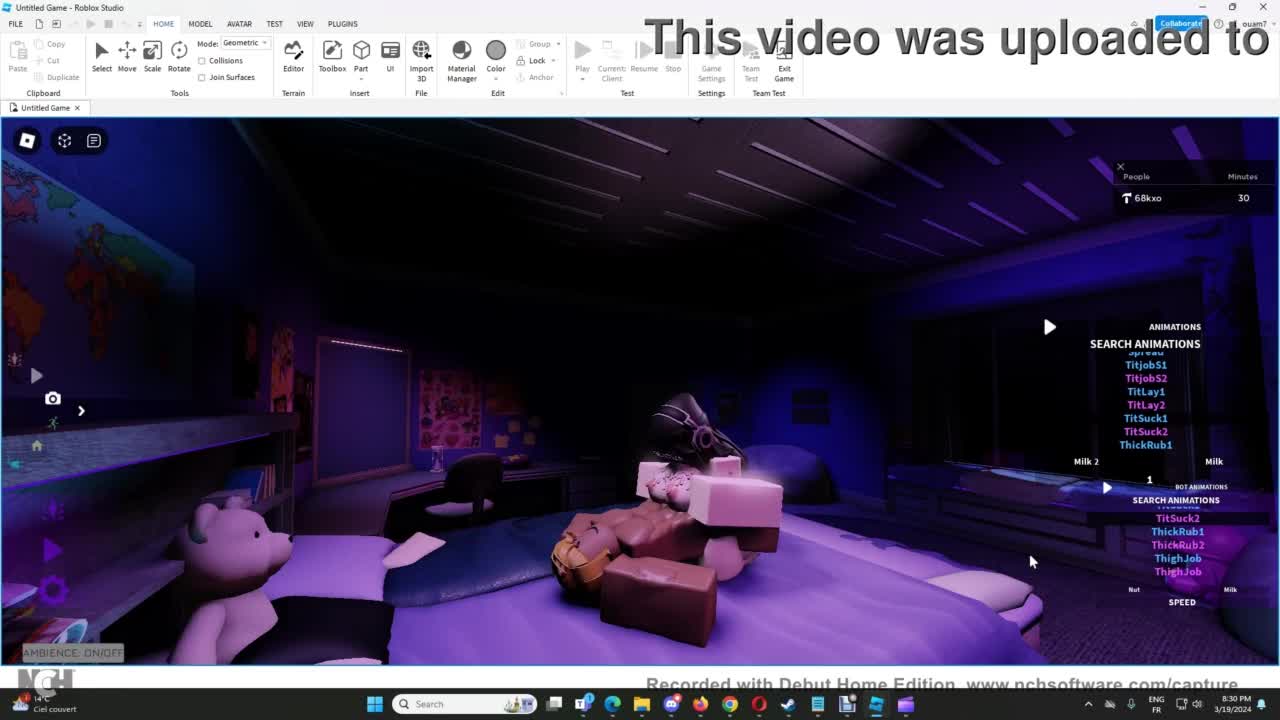This screenshot has height=720, width=1280.
Task: Enable the Collisions checkbox
Action: 202,61
